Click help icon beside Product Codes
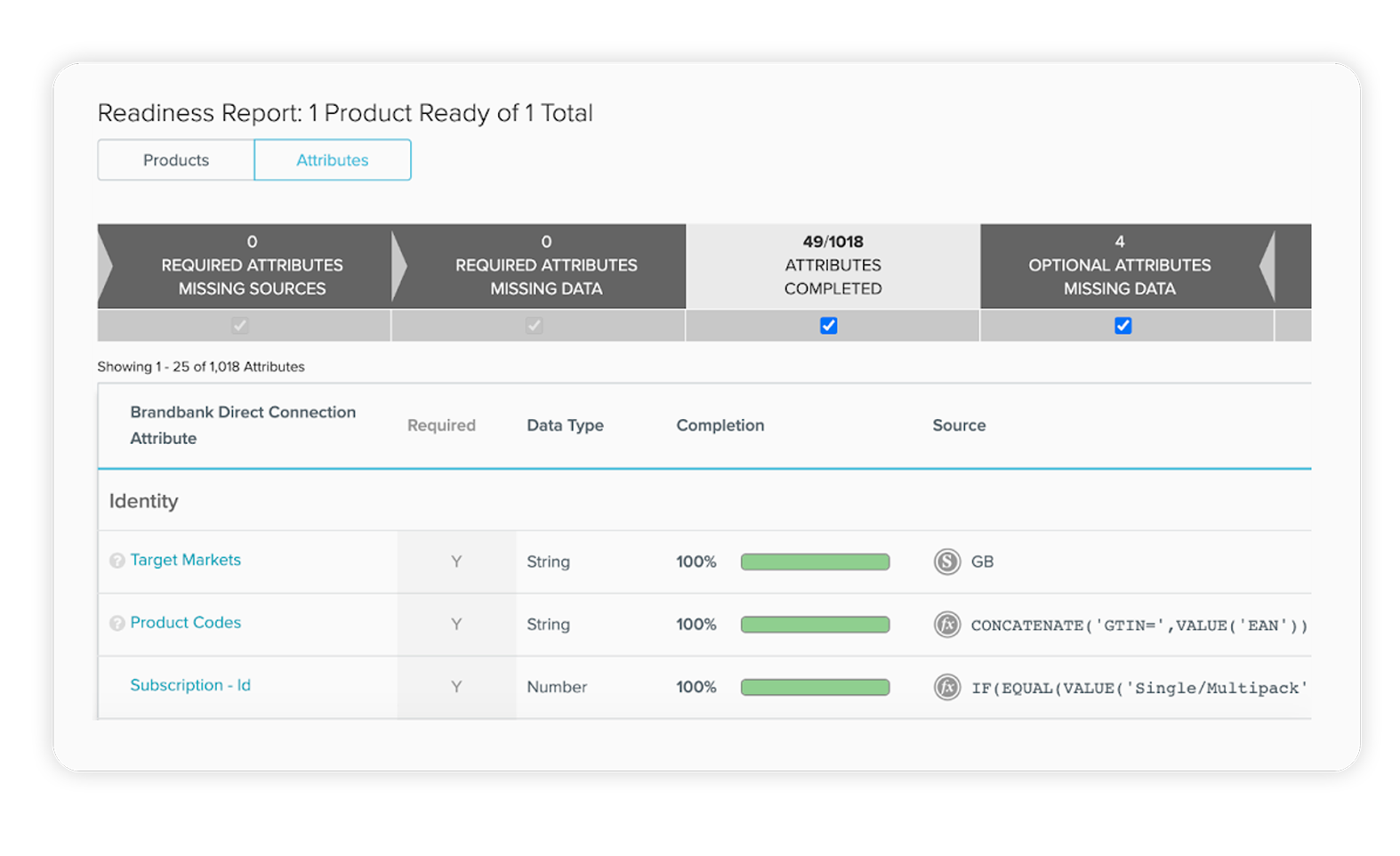 pyautogui.click(x=117, y=624)
